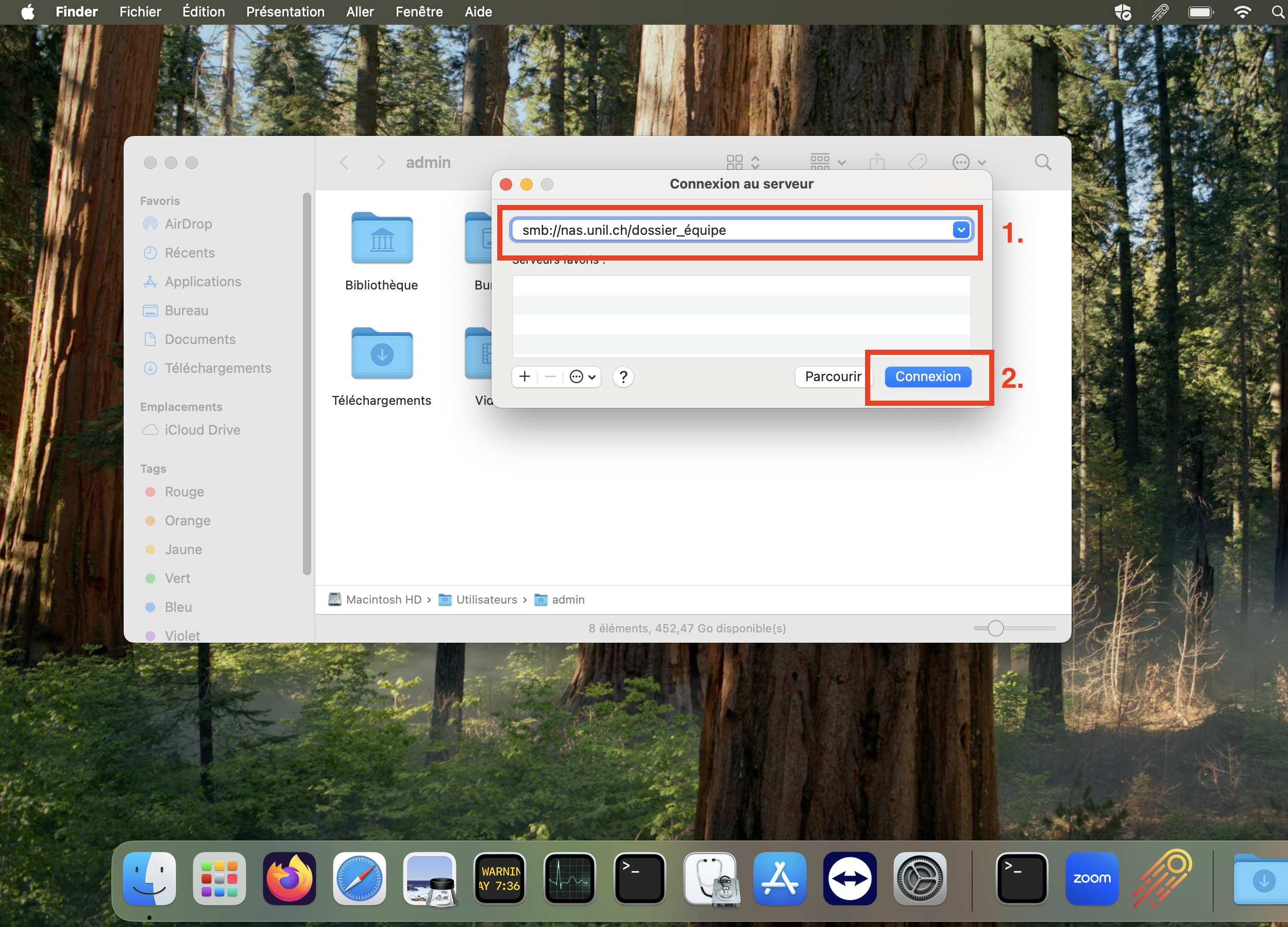1288x927 pixels.
Task: Open the ellipsis action menu in dialog
Action: tap(582, 377)
